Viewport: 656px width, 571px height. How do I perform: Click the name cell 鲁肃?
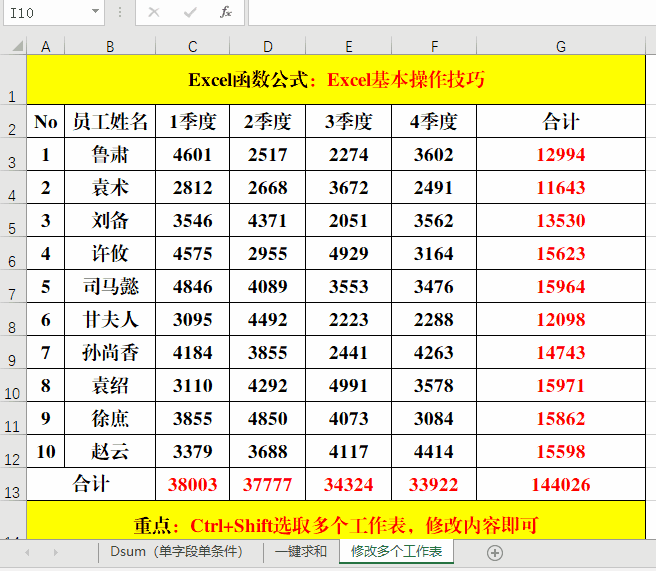[x=110, y=154]
